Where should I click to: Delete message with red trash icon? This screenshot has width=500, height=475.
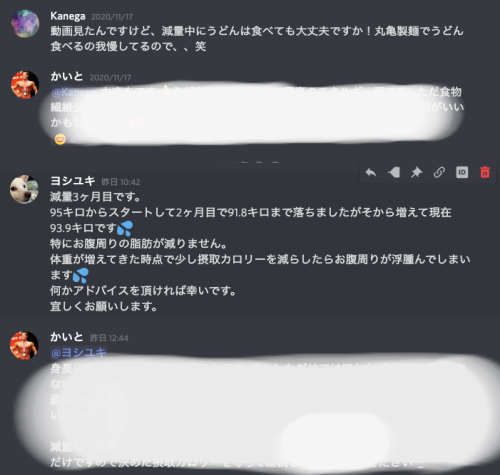[485, 172]
